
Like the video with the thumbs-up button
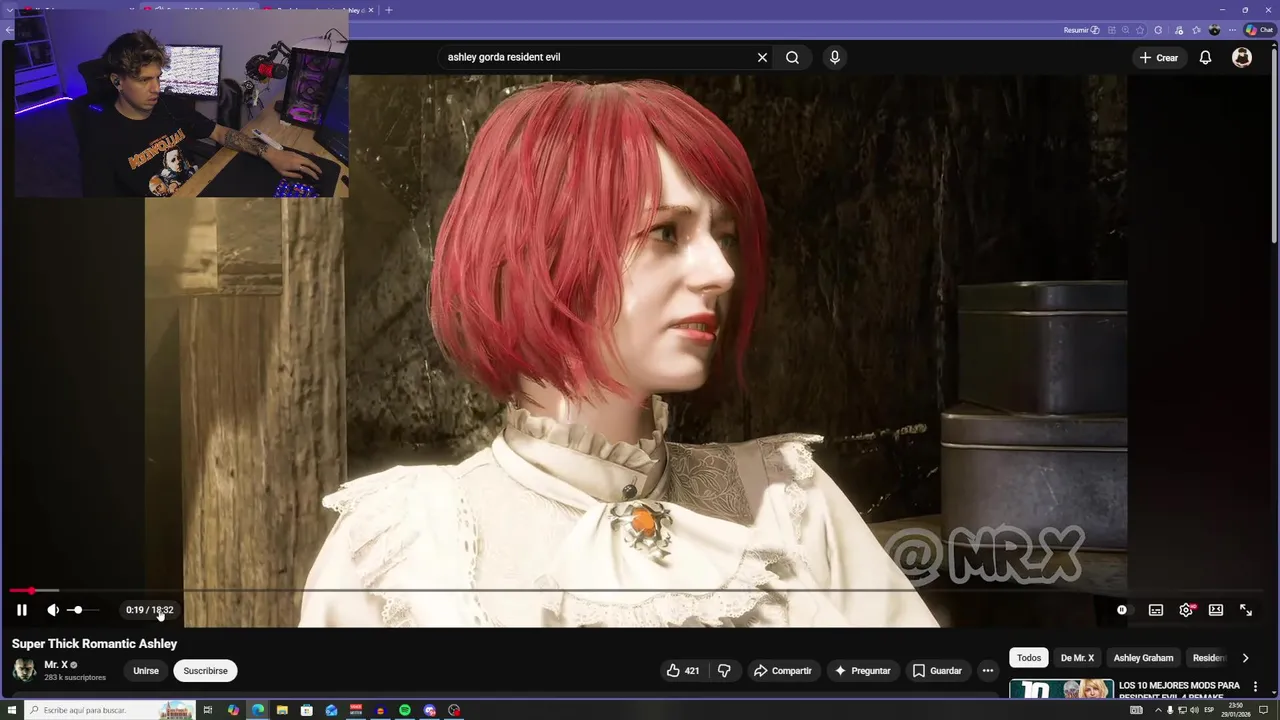pos(683,671)
